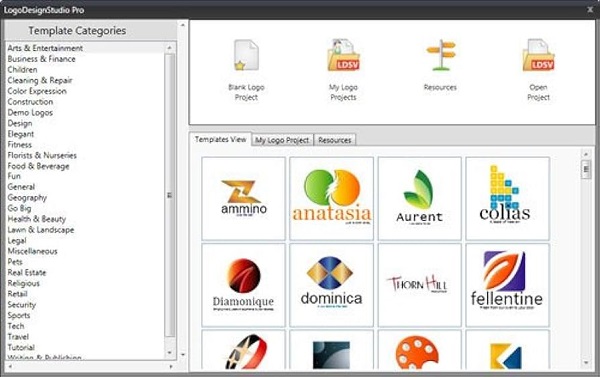Select the Real Estate category
Image resolution: width=600 pixels, height=377 pixels.
pos(27,273)
